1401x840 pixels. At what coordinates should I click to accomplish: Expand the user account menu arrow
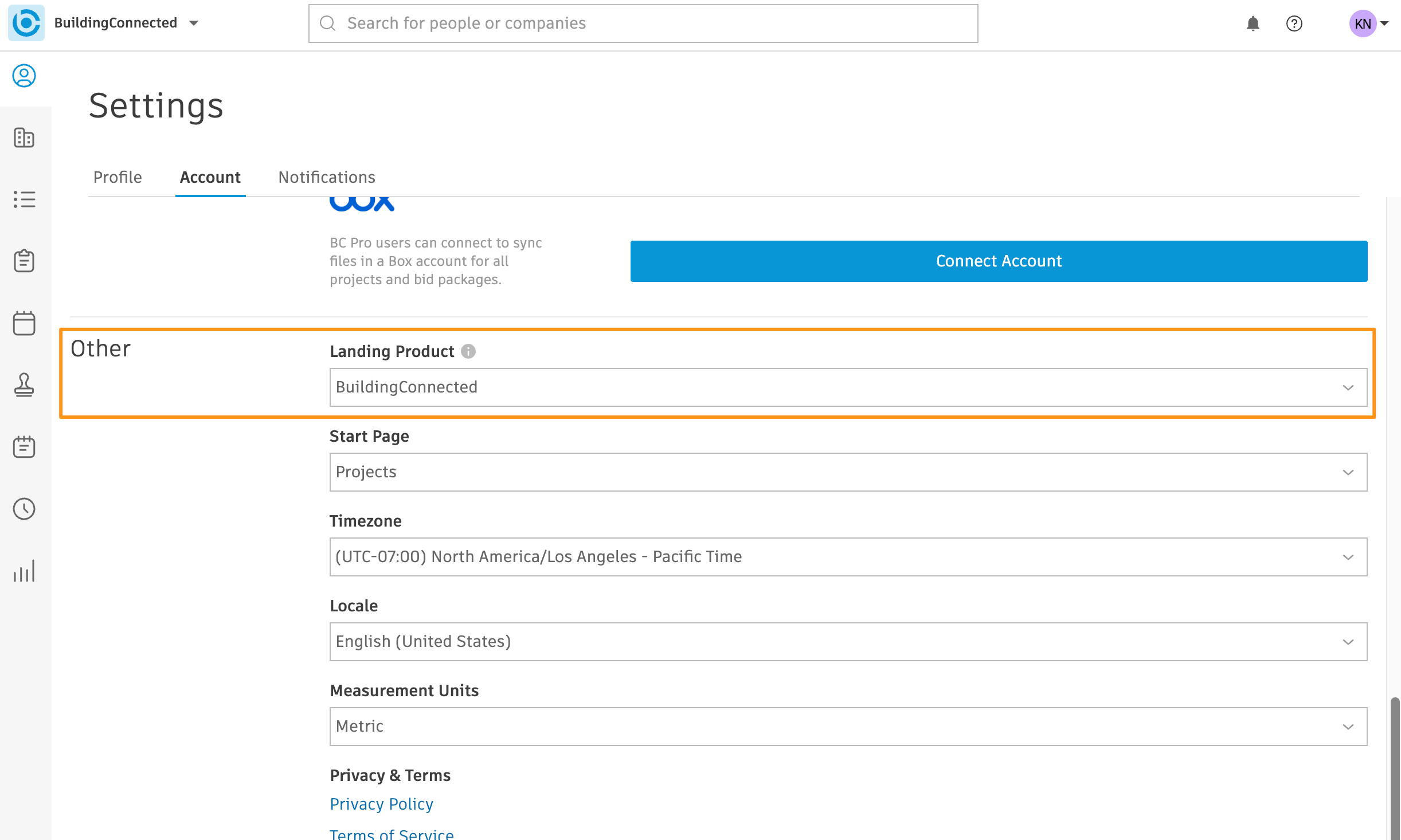1384,23
